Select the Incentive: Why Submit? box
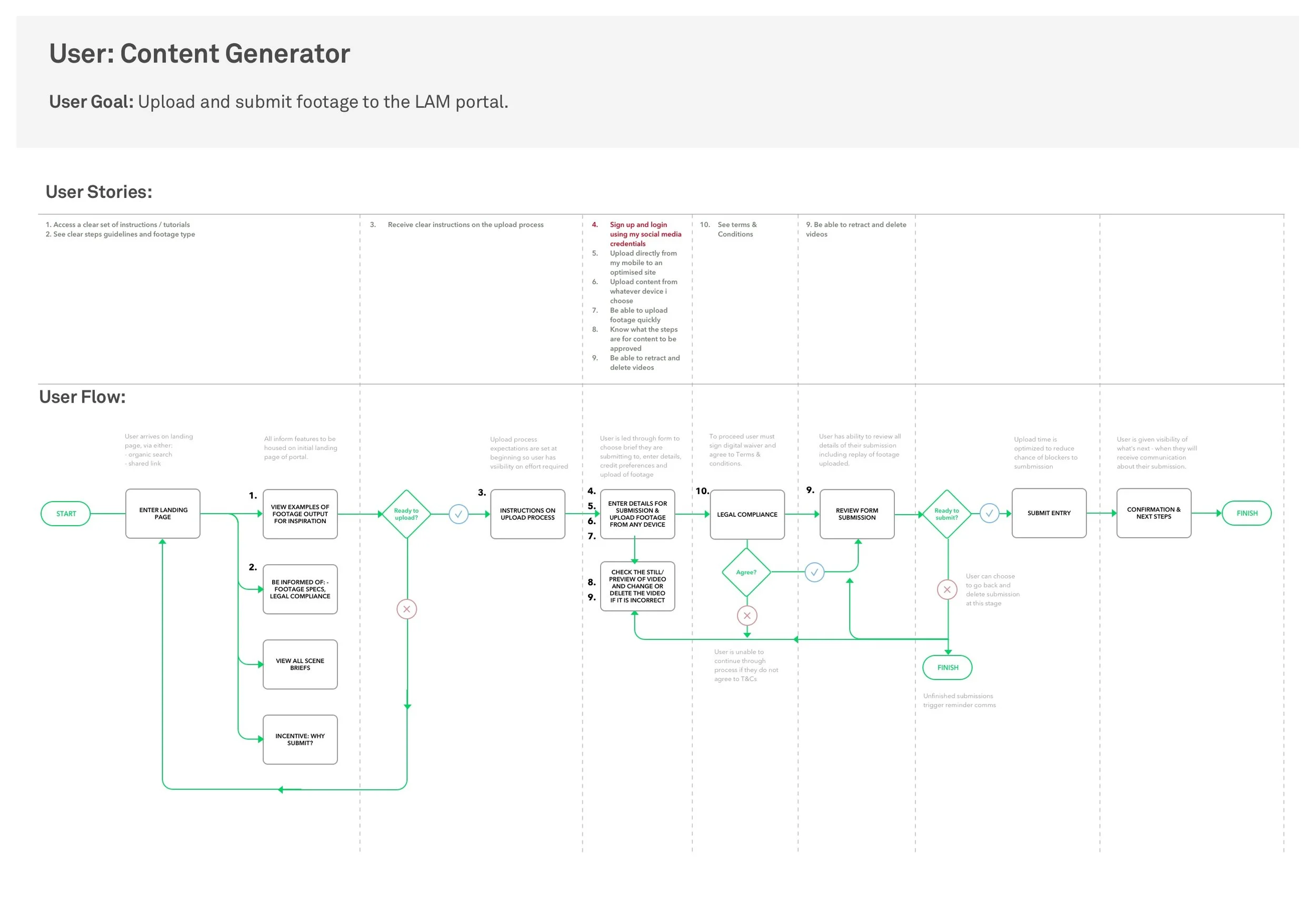The image size is (1316, 902). [x=300, y=739]
